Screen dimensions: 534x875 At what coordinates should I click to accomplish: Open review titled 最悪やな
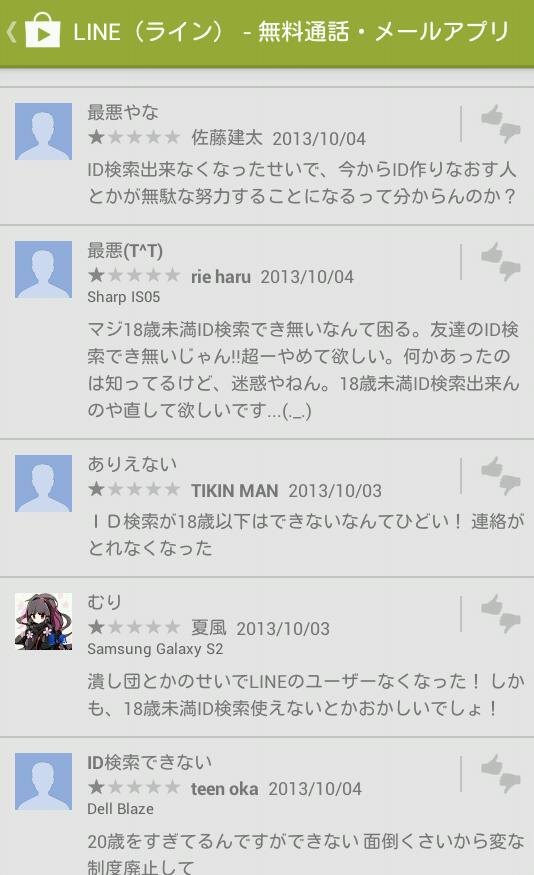click(123, 112)
